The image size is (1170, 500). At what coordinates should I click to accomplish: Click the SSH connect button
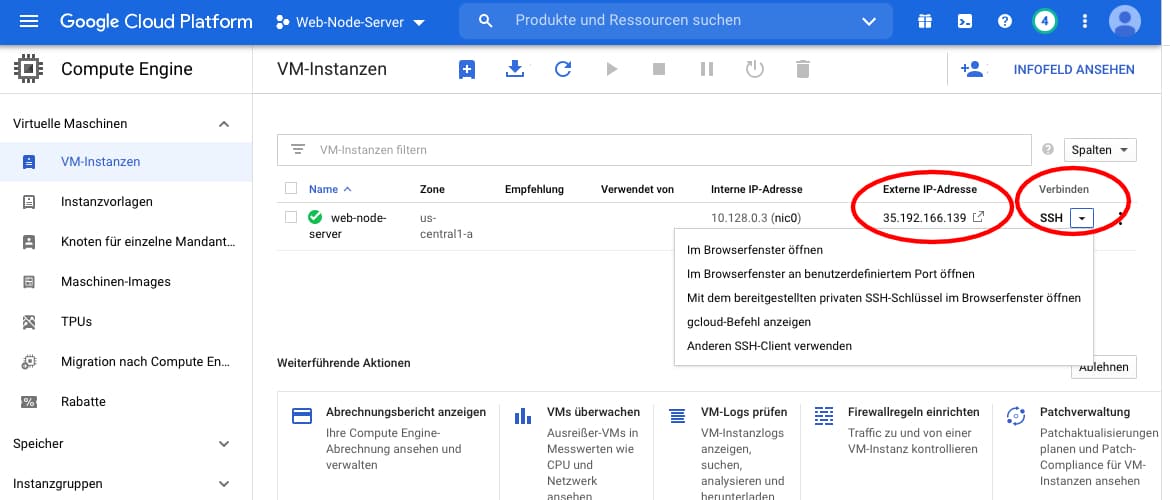pyautogui.click(x=1051, y=218)
